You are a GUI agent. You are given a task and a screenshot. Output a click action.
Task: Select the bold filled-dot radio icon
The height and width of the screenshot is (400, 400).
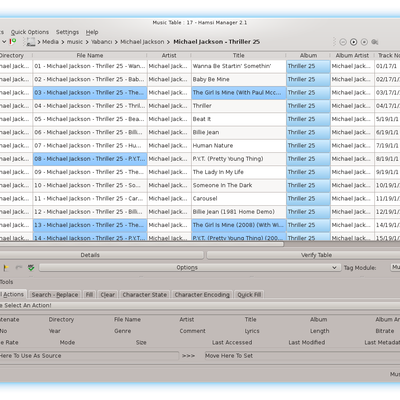[354, 42]
